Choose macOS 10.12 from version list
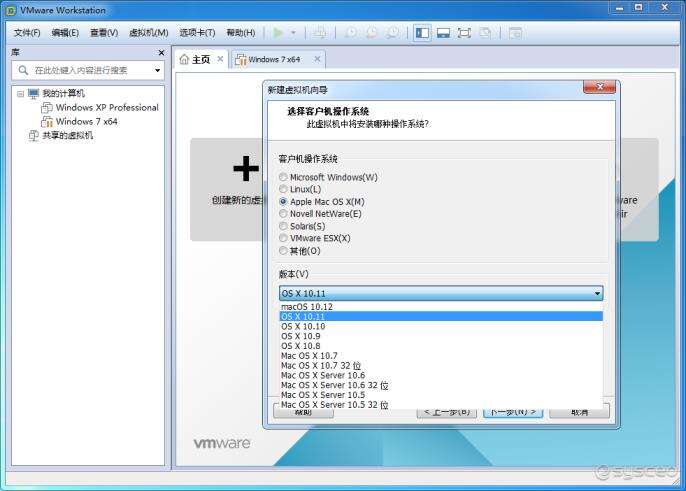The image size is (686, 491). pos(441,307)
